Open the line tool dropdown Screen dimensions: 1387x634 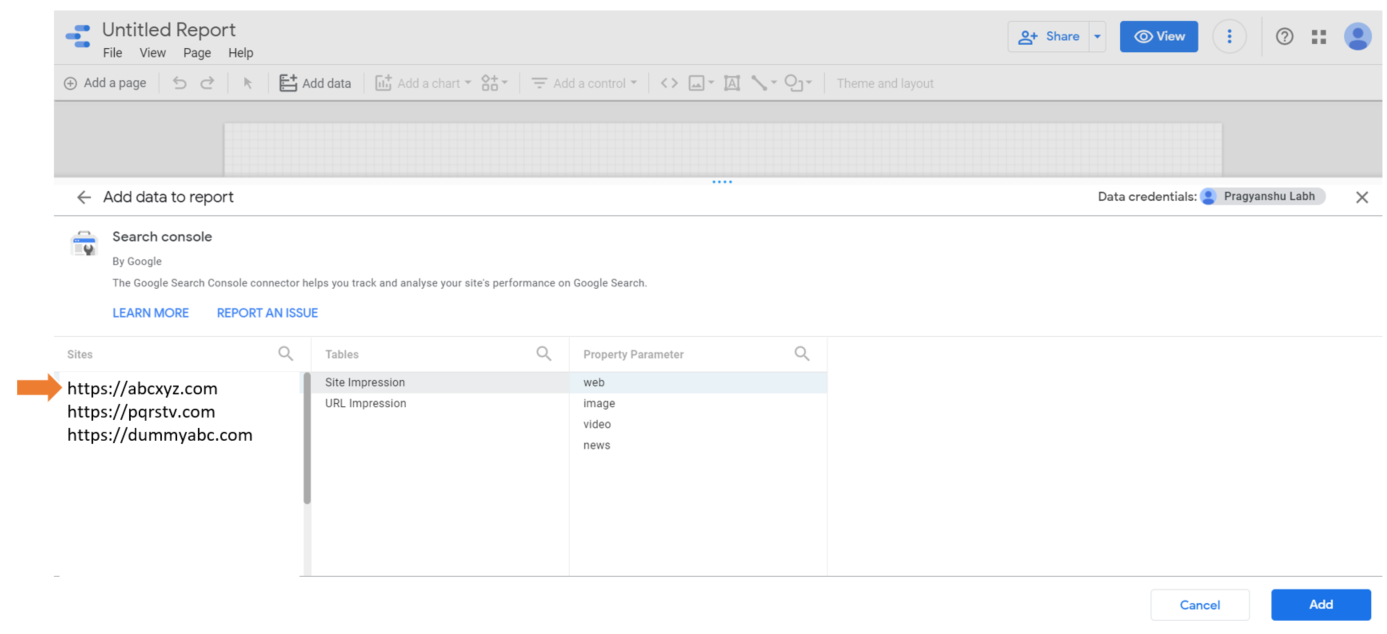point(764,83)
